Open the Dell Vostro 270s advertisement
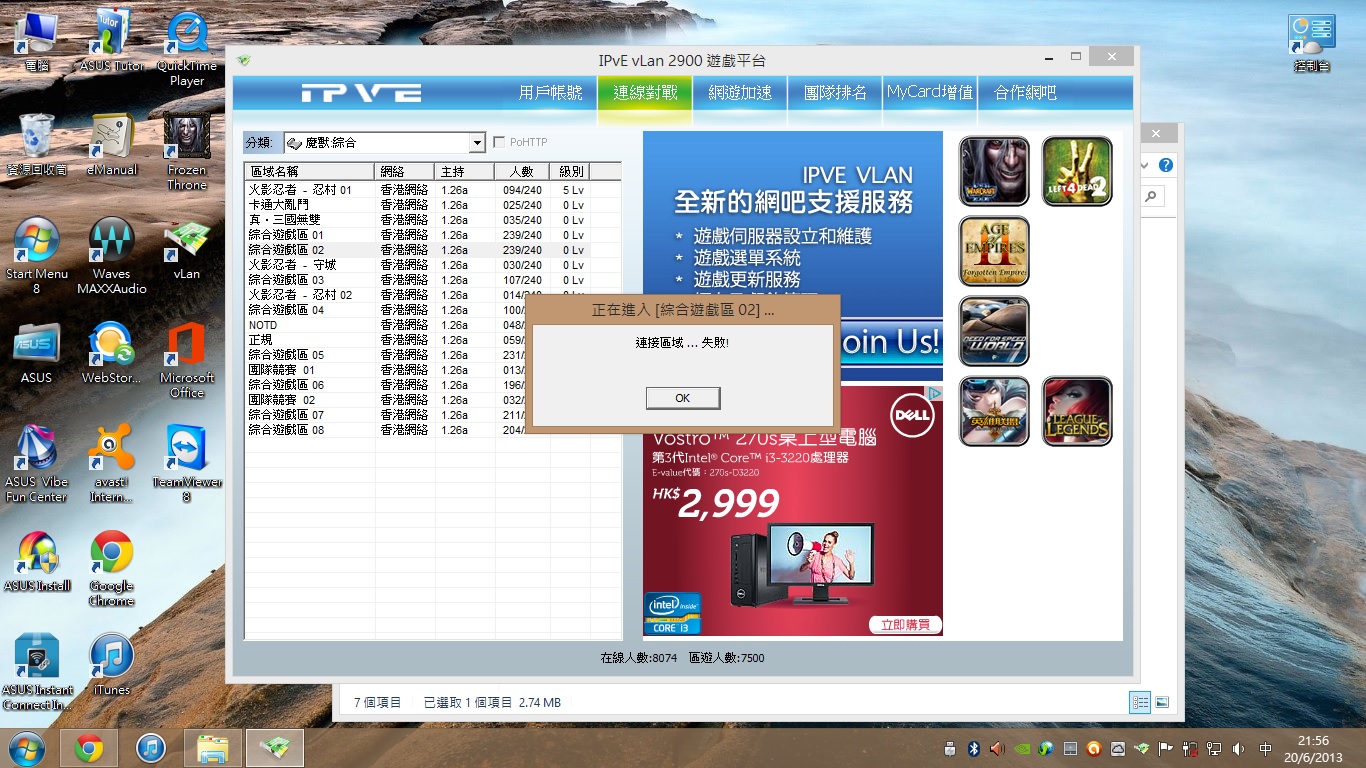The width and height of the screenshot is (1366, 768). (793, 510)
